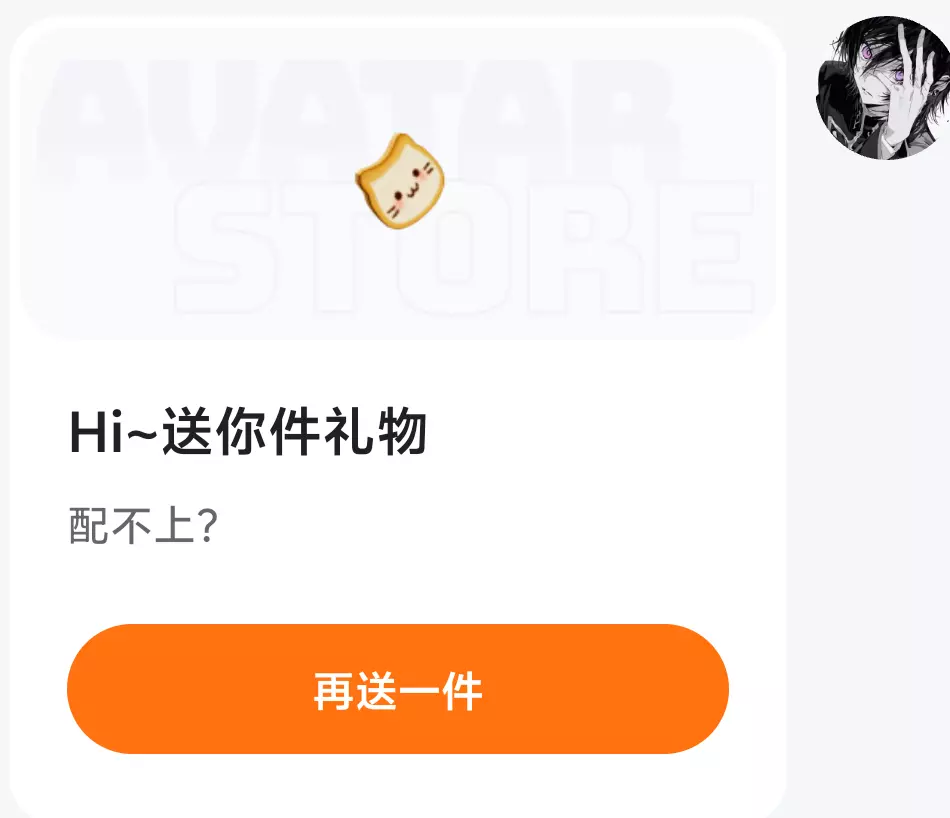Tap the orange 再送一件 button
The width and height of the screenshot is (950, 818).
coord(397,689)
